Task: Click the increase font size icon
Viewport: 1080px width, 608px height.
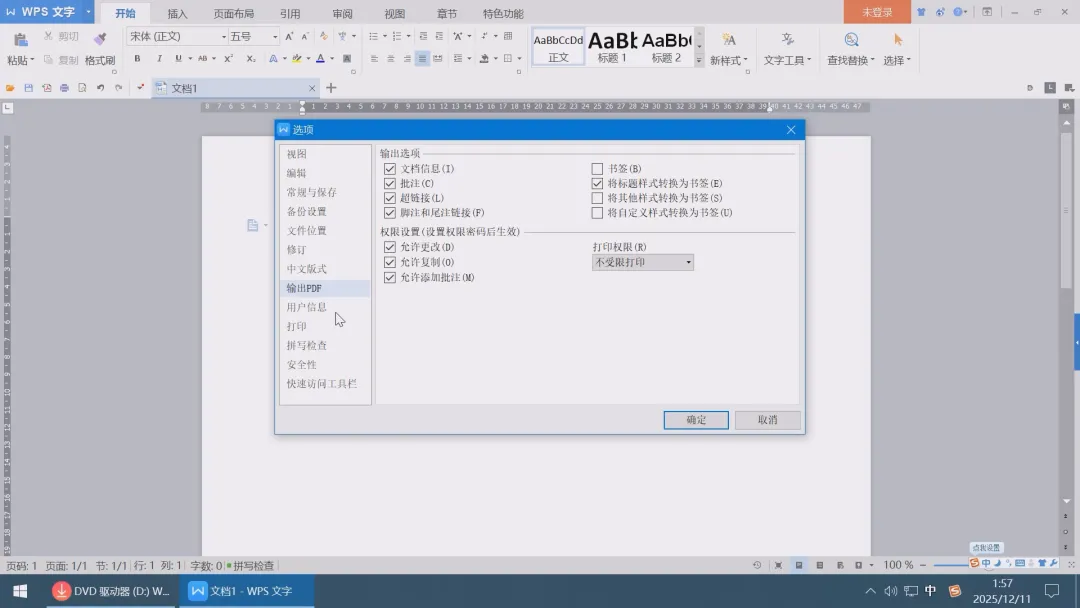Action: tap(289, 36)
